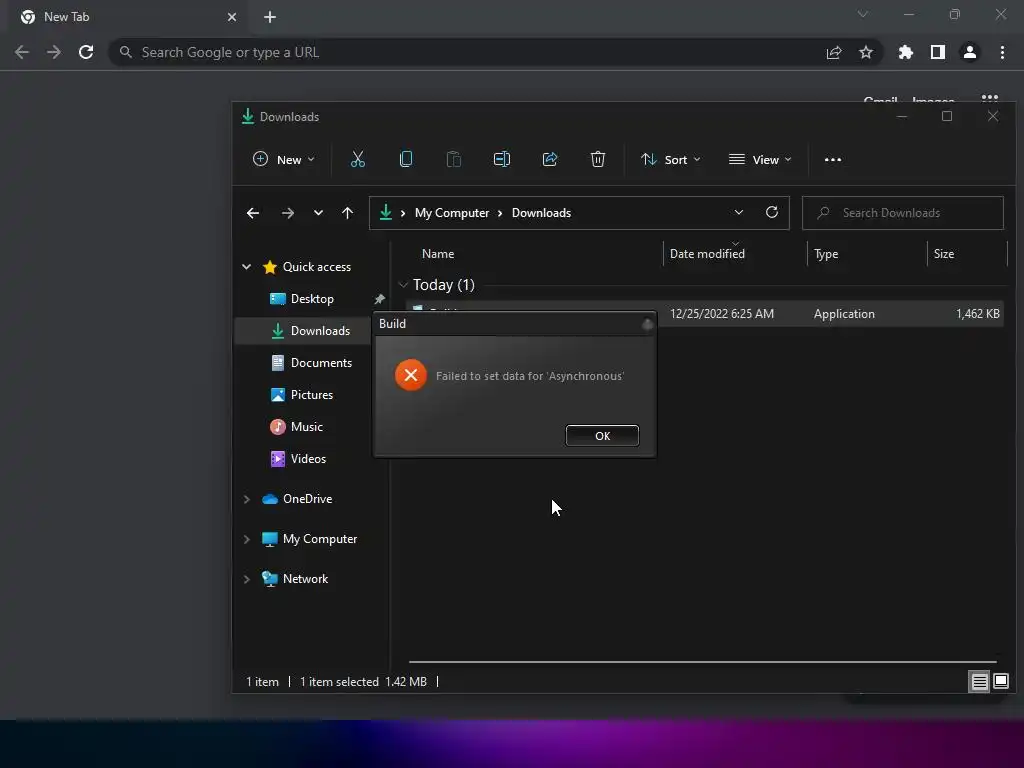Click the Cut scissors icon in Explorer toolbar
The height and width of the screenshot is (768, 1024).
pos(357,159)
